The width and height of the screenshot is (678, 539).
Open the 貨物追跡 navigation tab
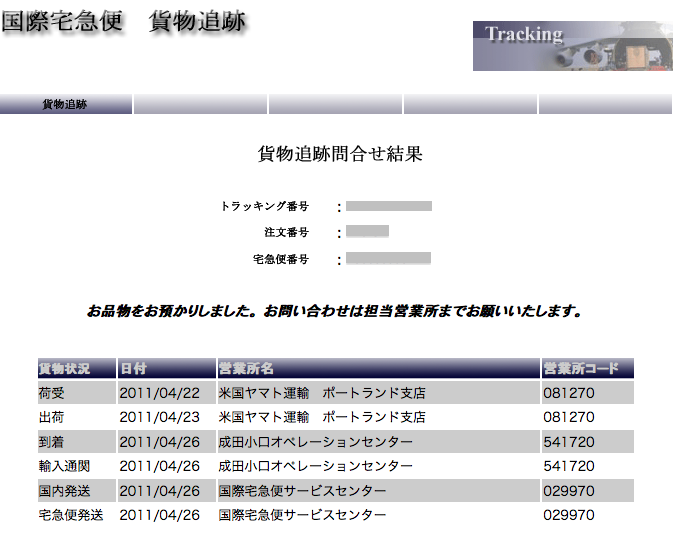point(66,104)
